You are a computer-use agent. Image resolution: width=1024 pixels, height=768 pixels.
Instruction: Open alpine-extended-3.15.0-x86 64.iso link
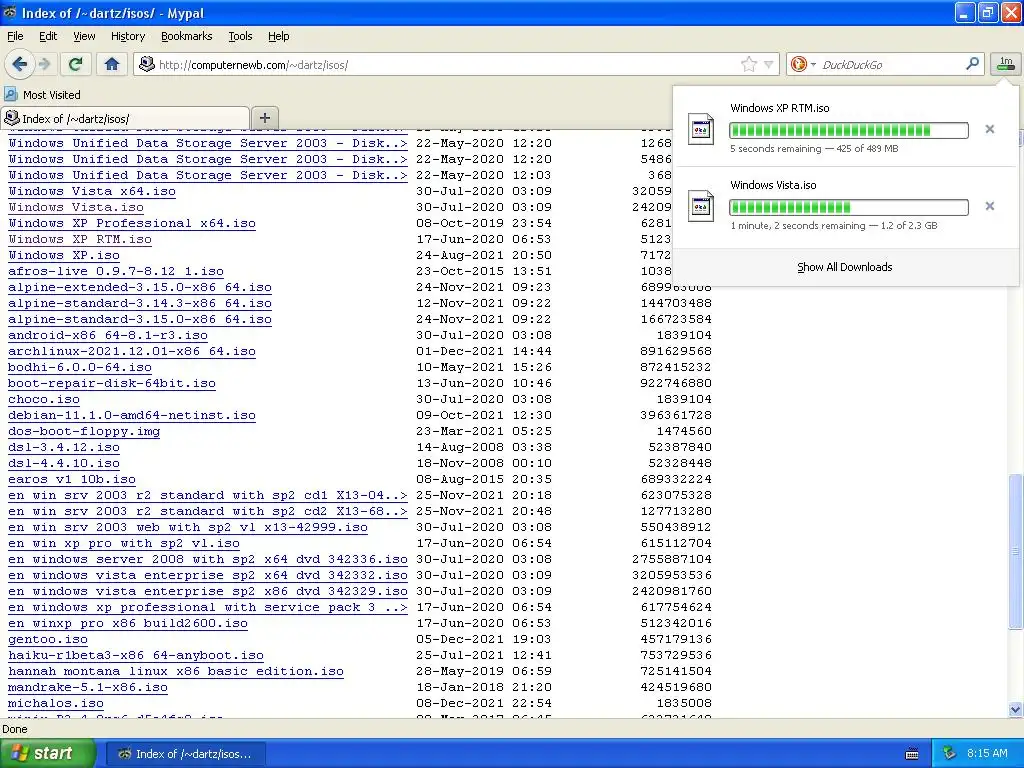pos(140,287)
